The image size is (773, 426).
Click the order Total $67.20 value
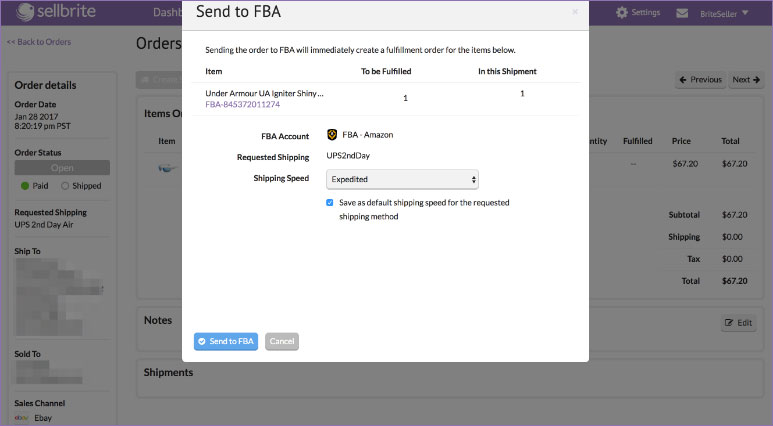[x=735, y=281]
